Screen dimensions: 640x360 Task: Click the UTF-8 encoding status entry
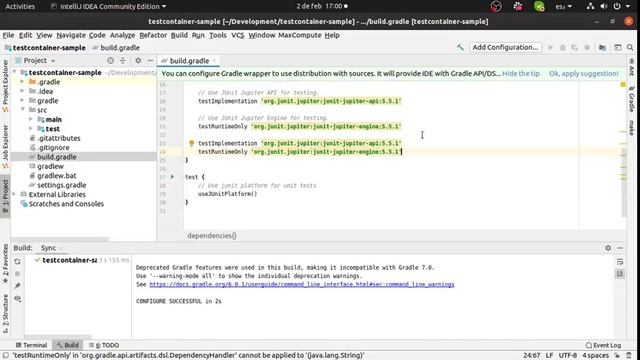point(568,355)
